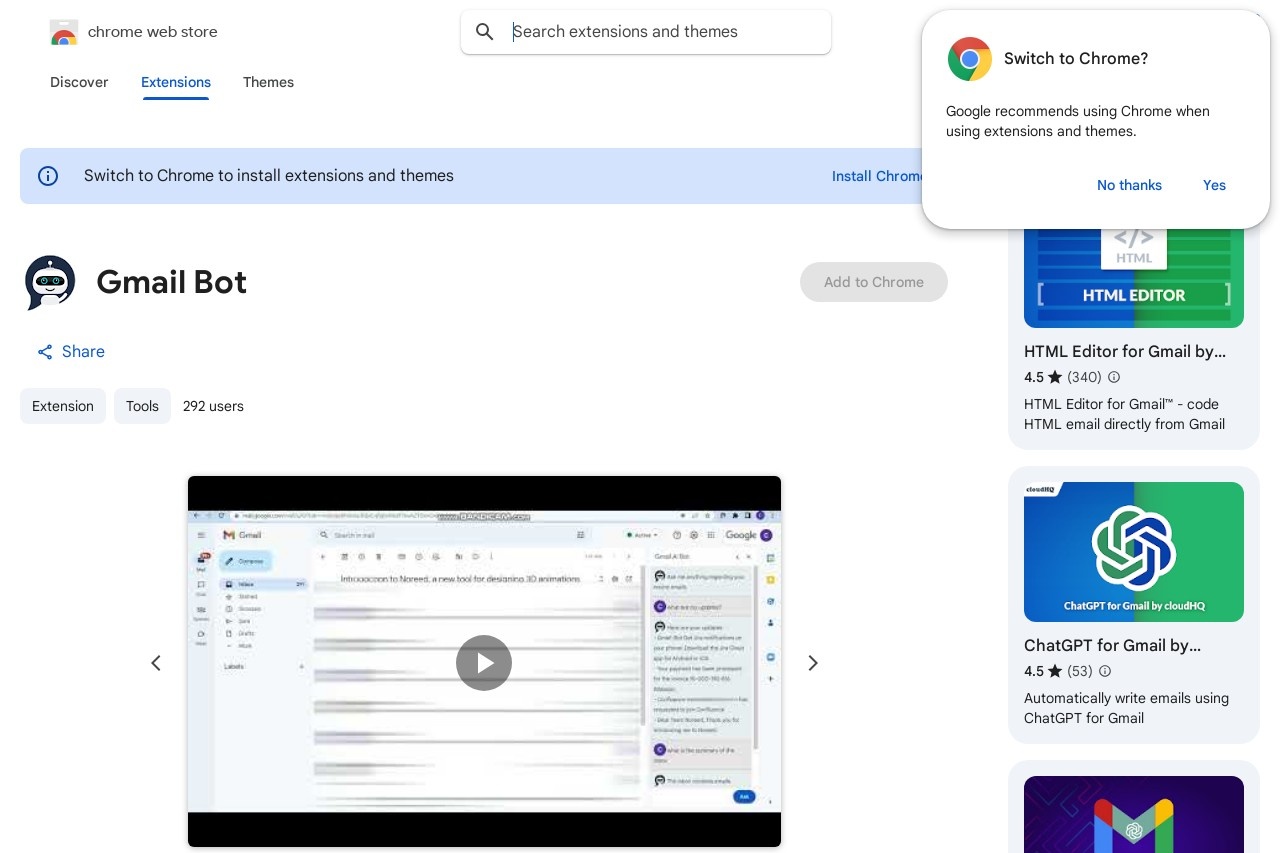Screen dimensions: 1280x853
Task: Click rating info icon for ChatGPT for Gmail
Action: 1105,671
